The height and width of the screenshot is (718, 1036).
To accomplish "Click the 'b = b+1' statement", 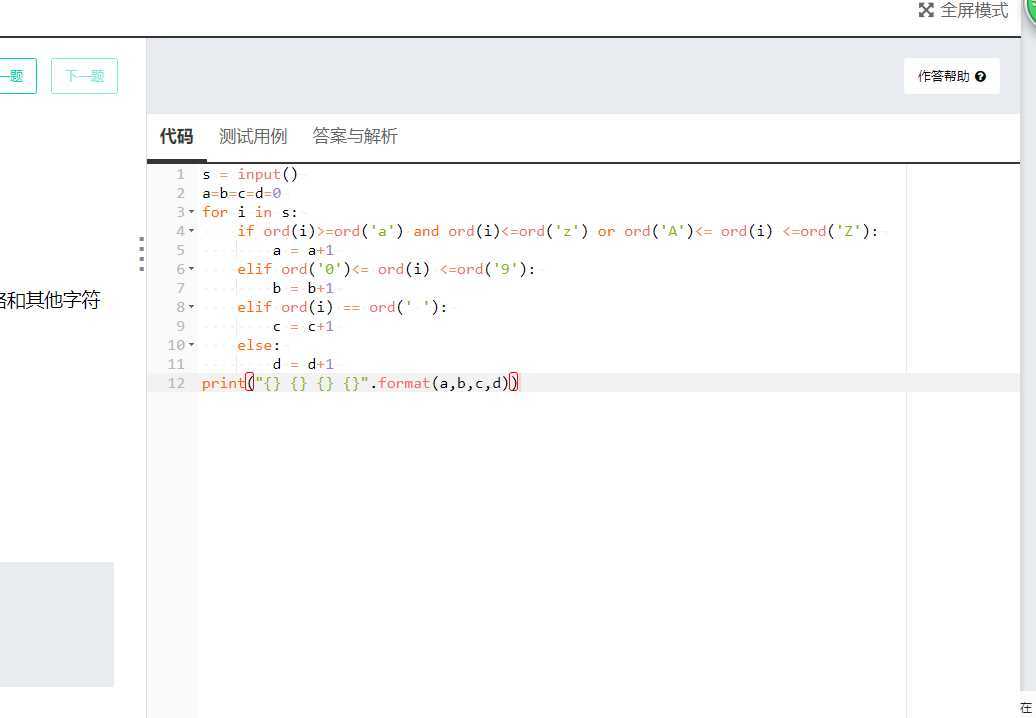I will (303, 288).
